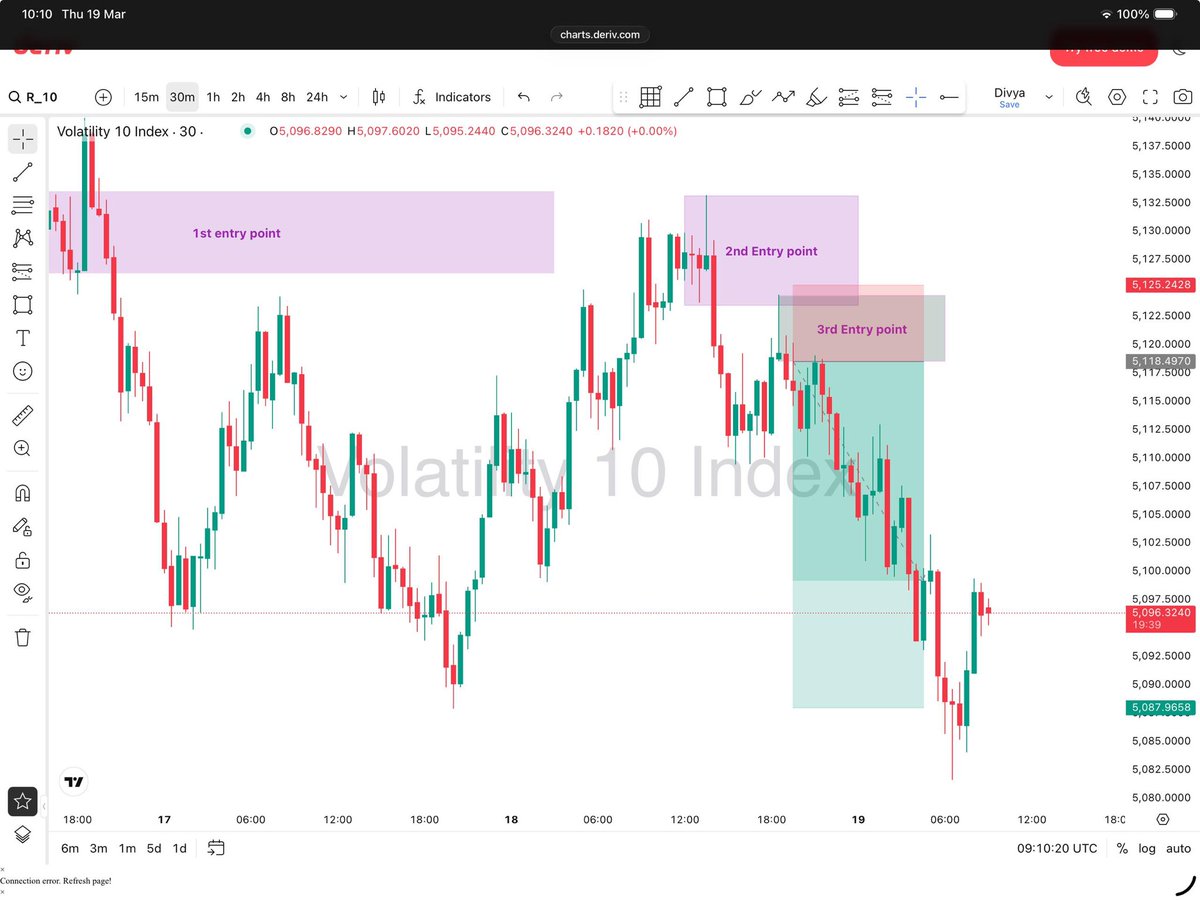Open chart settings hexagon icon
The height and width of the screenshot is (900, 1200).
pos(1117,97)
